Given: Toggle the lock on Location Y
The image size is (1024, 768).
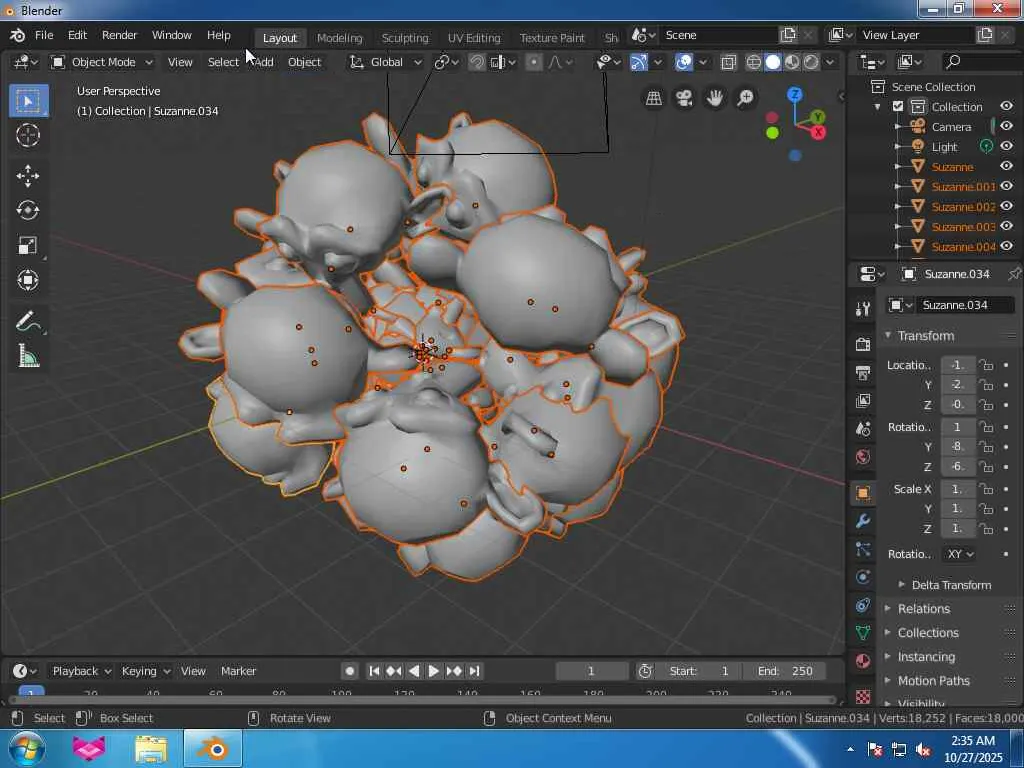Looking at the screenshot, I should [x=986, y=385].
